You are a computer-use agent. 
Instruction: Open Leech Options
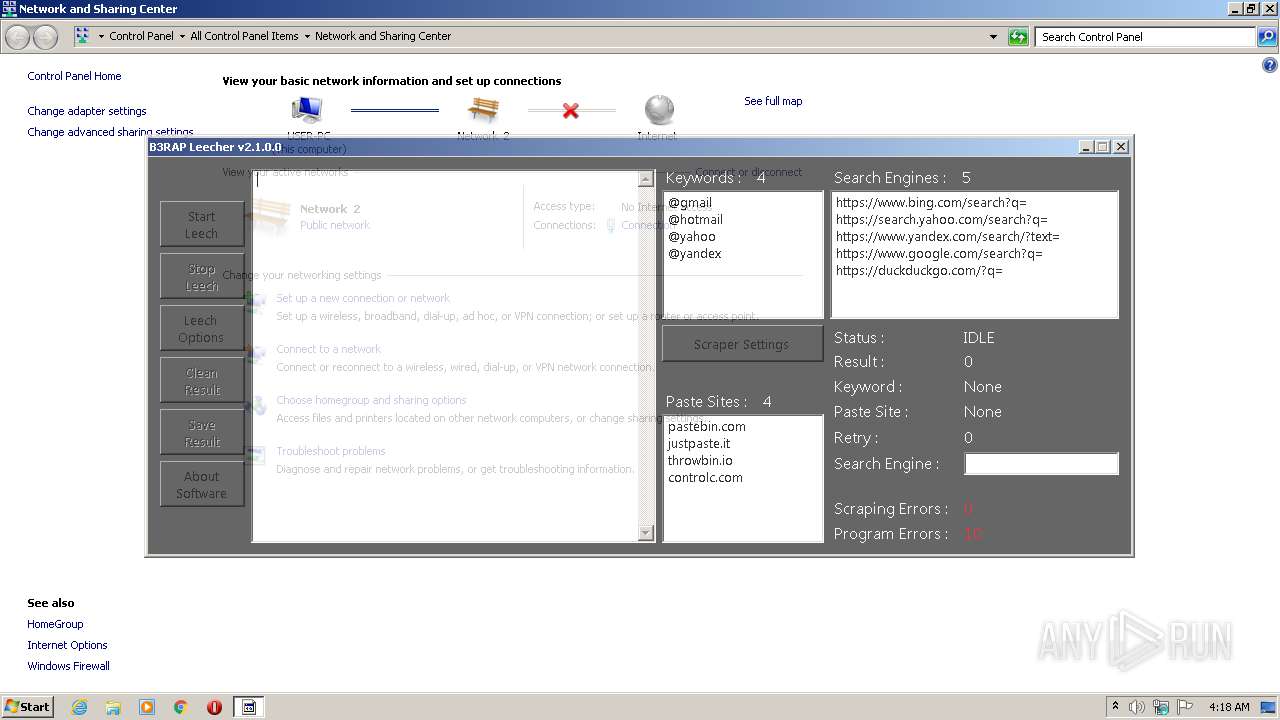coord(202,328)
